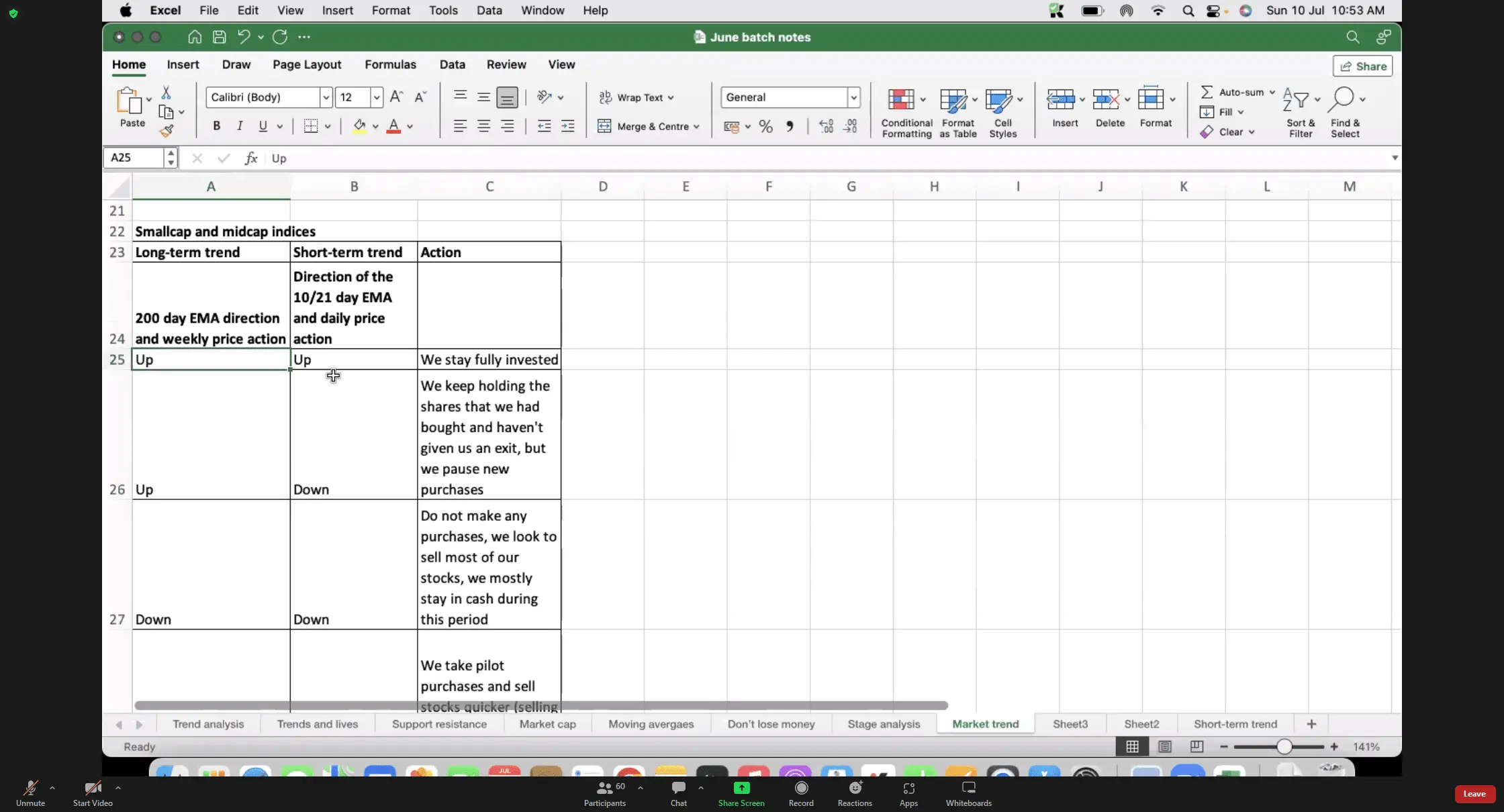Image resolution: width=1504 pixels, height=812 pixels.
Task: Click the Format Painter brush icon
Action: (167, 131)
